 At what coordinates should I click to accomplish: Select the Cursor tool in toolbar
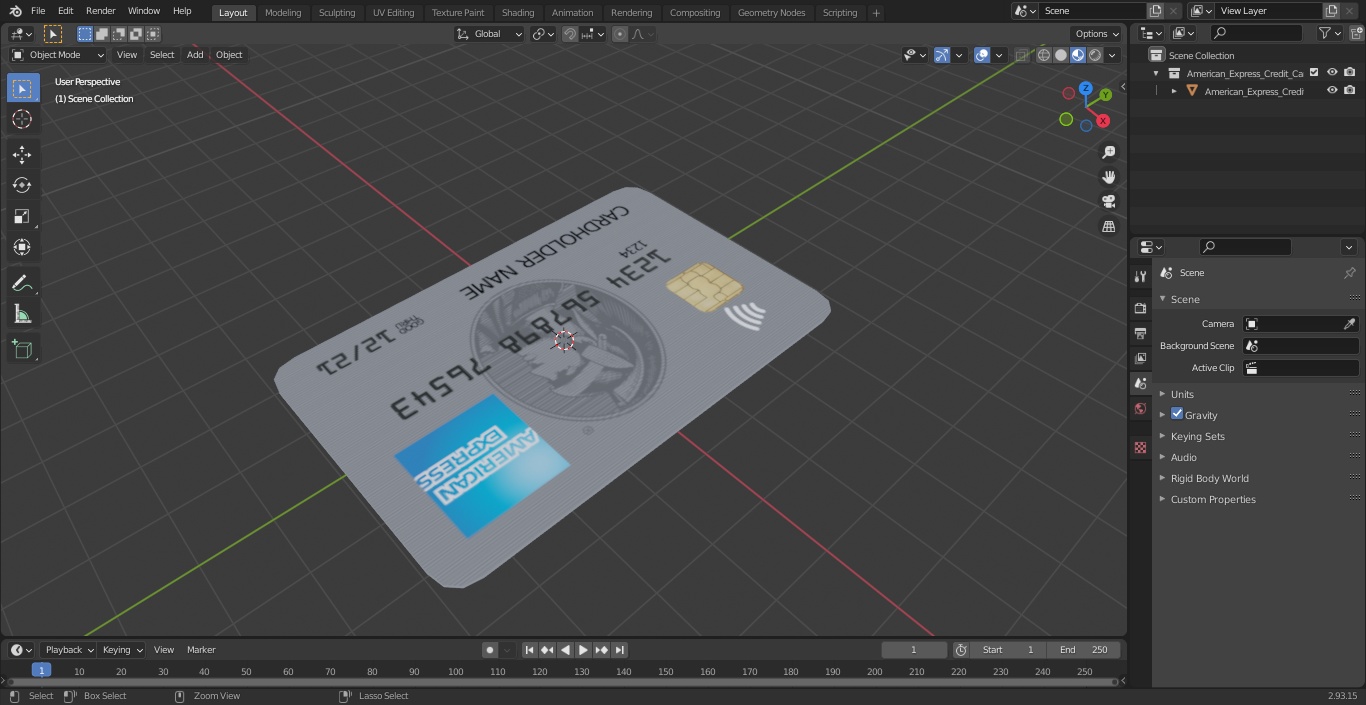click(22, 120)
